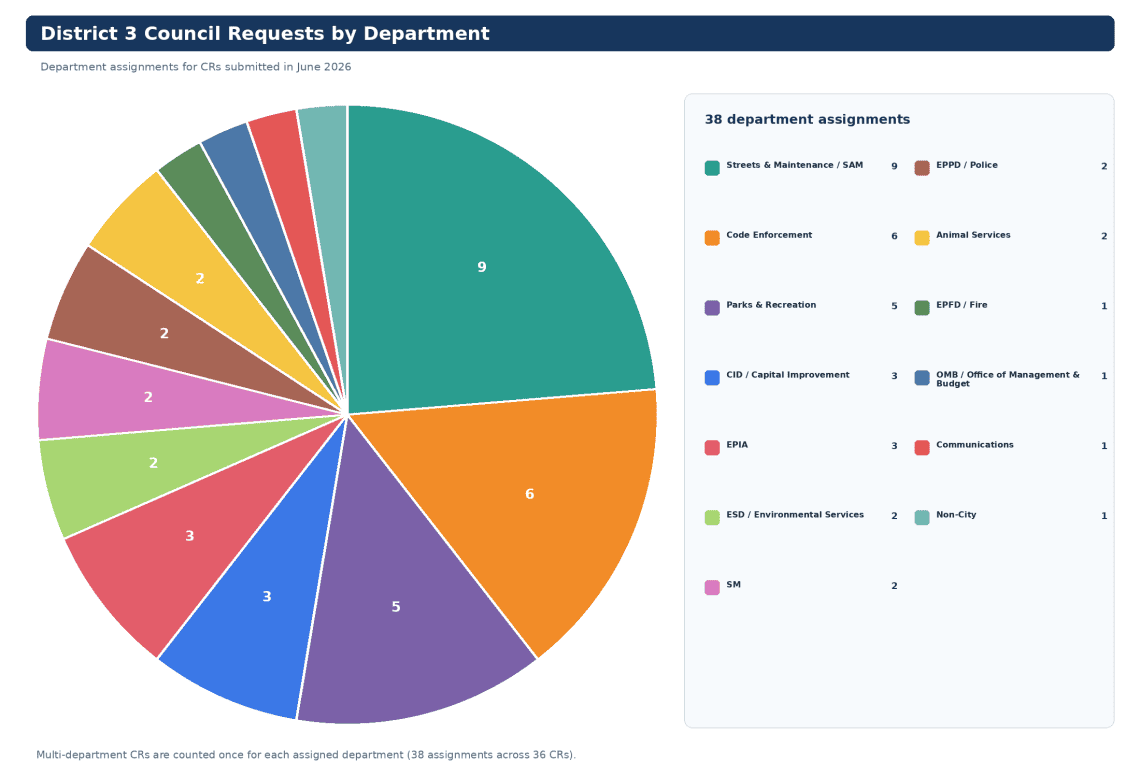The height and width of the screenshot is (777, 1140).
Task: Click the 'District 3 Council Requests by Department' title
Action: click(x=265, y=33)
